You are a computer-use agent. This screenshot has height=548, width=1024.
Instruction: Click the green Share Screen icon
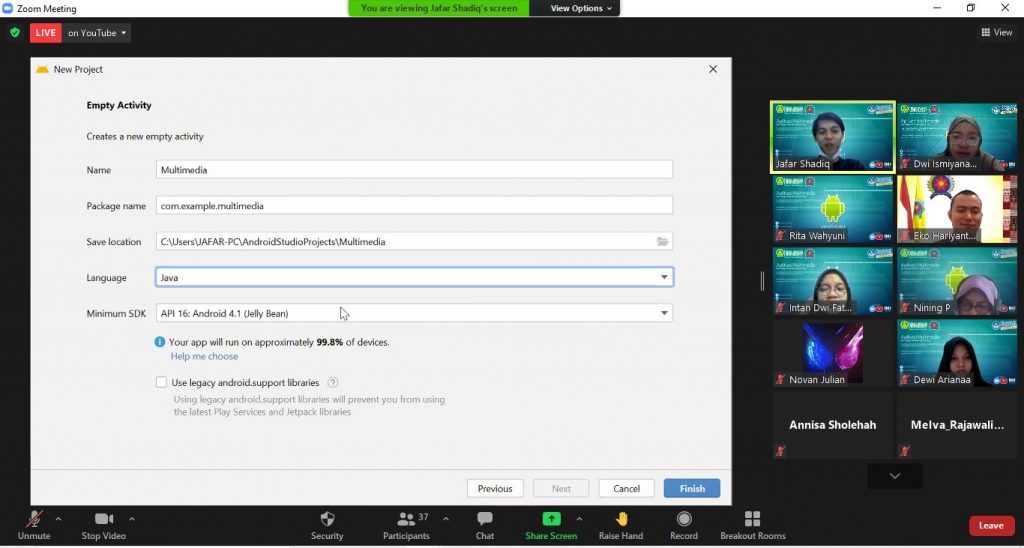pyautogui.click(x=551, y=519)
